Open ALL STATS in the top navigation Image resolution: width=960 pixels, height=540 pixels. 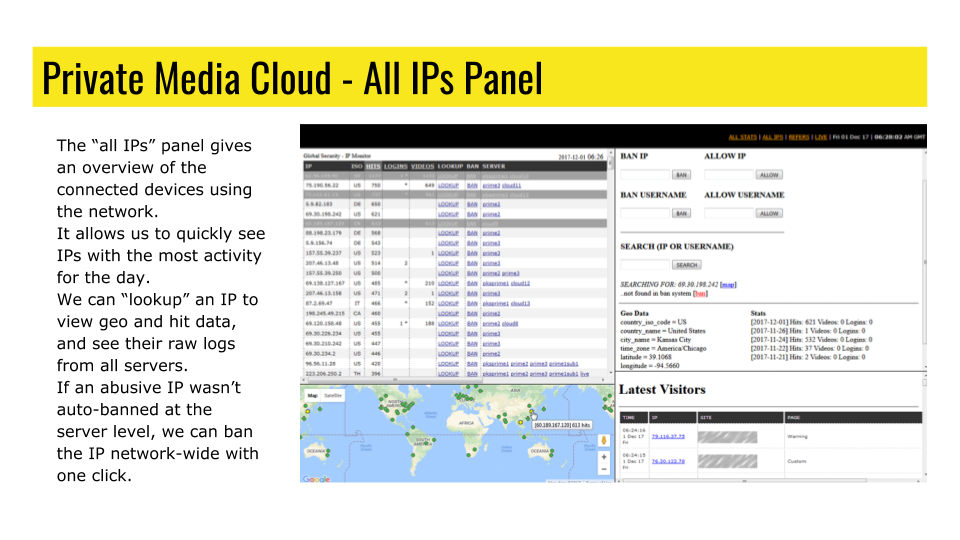(x=742, y=137)
